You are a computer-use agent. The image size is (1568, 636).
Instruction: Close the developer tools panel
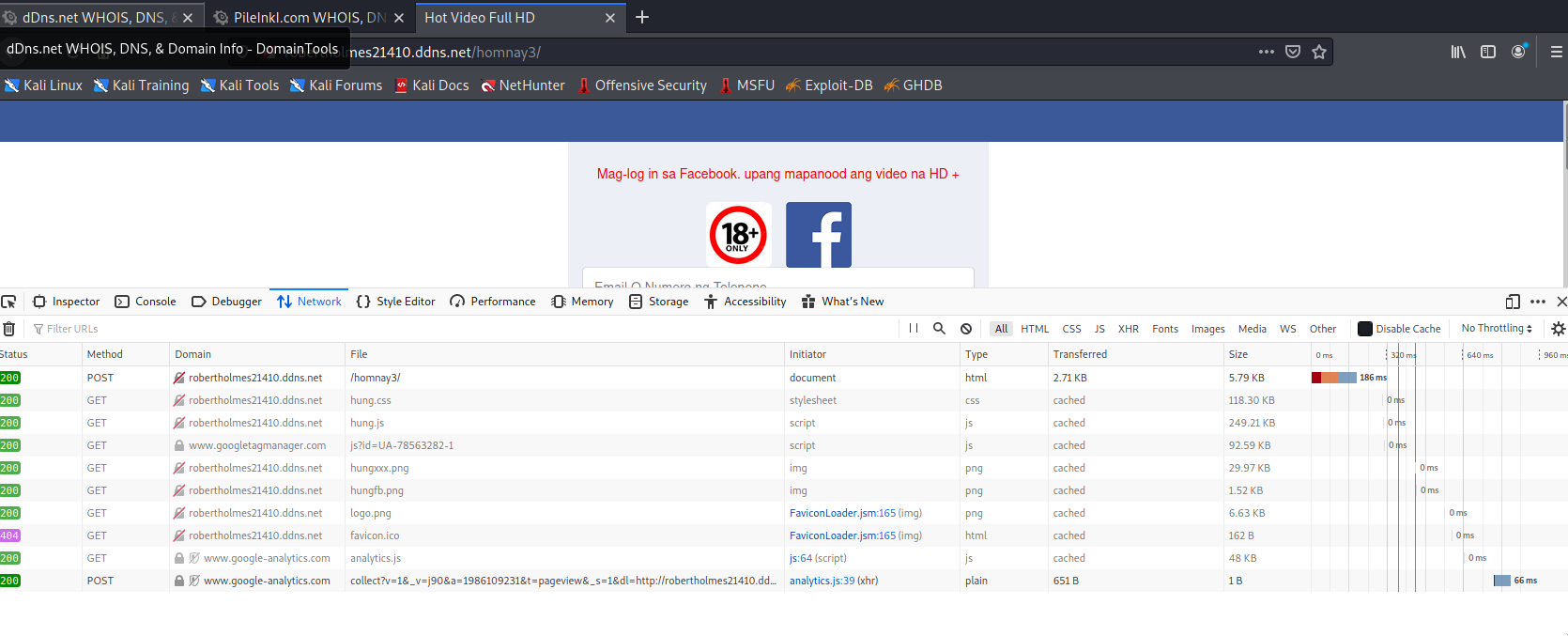(1561, 302)
